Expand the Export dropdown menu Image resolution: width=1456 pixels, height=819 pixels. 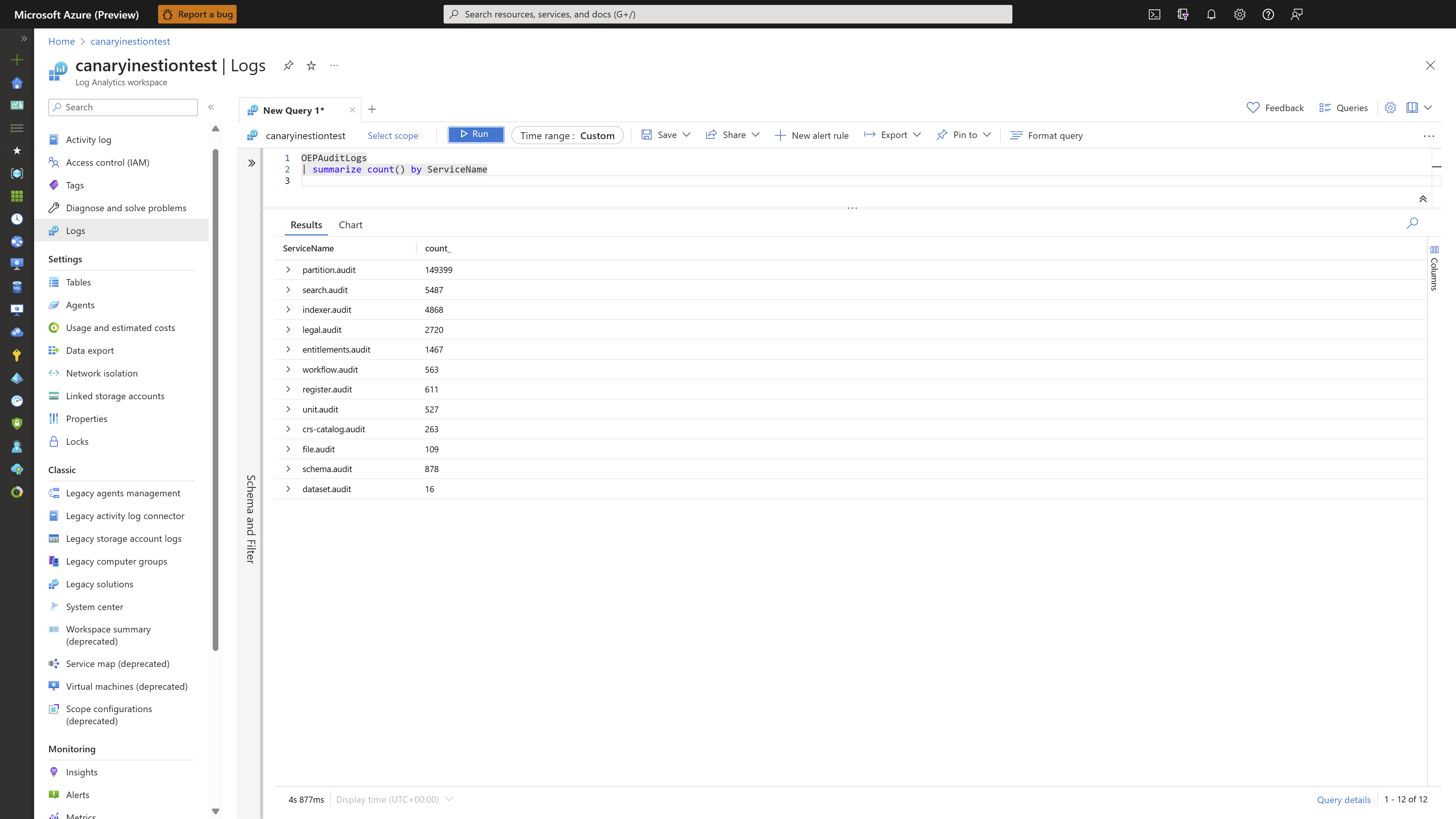(x=892, y=135)
